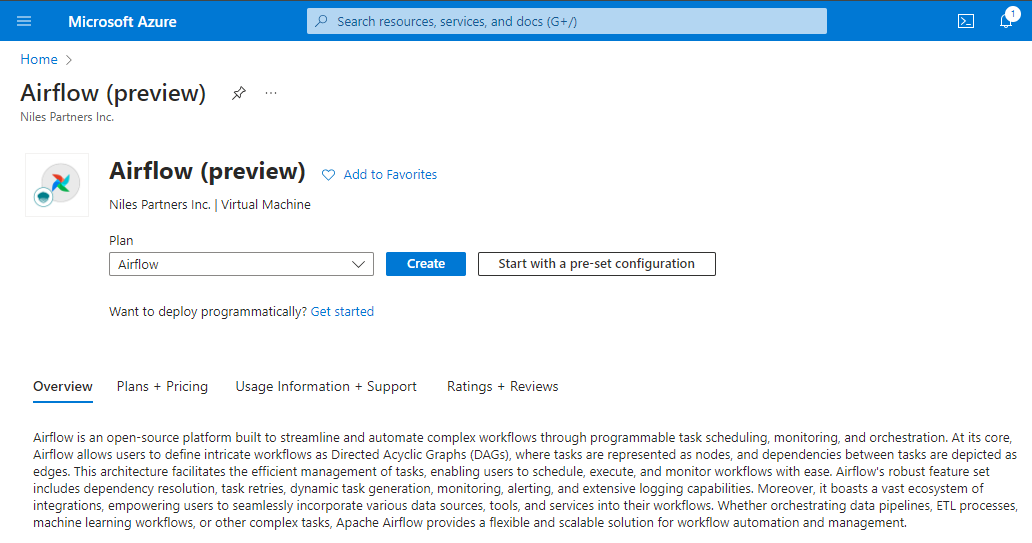
Task: Click the large Airflow (preview) page title
Action: (207, 171)
